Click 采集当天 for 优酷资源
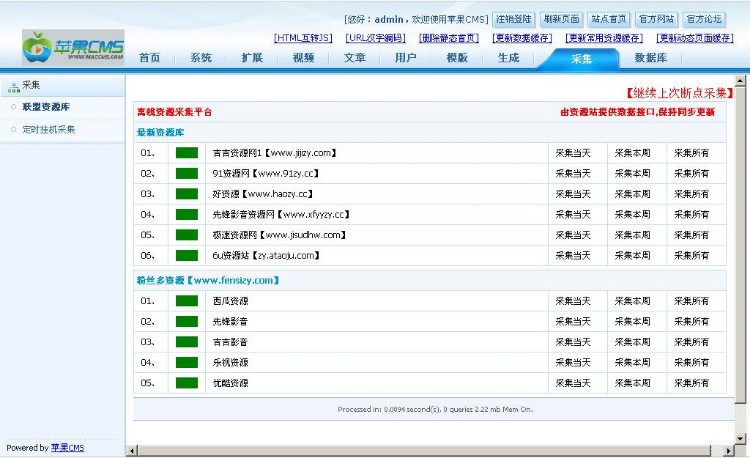Viewport: 750px width, 458px height. click(573, 383)
